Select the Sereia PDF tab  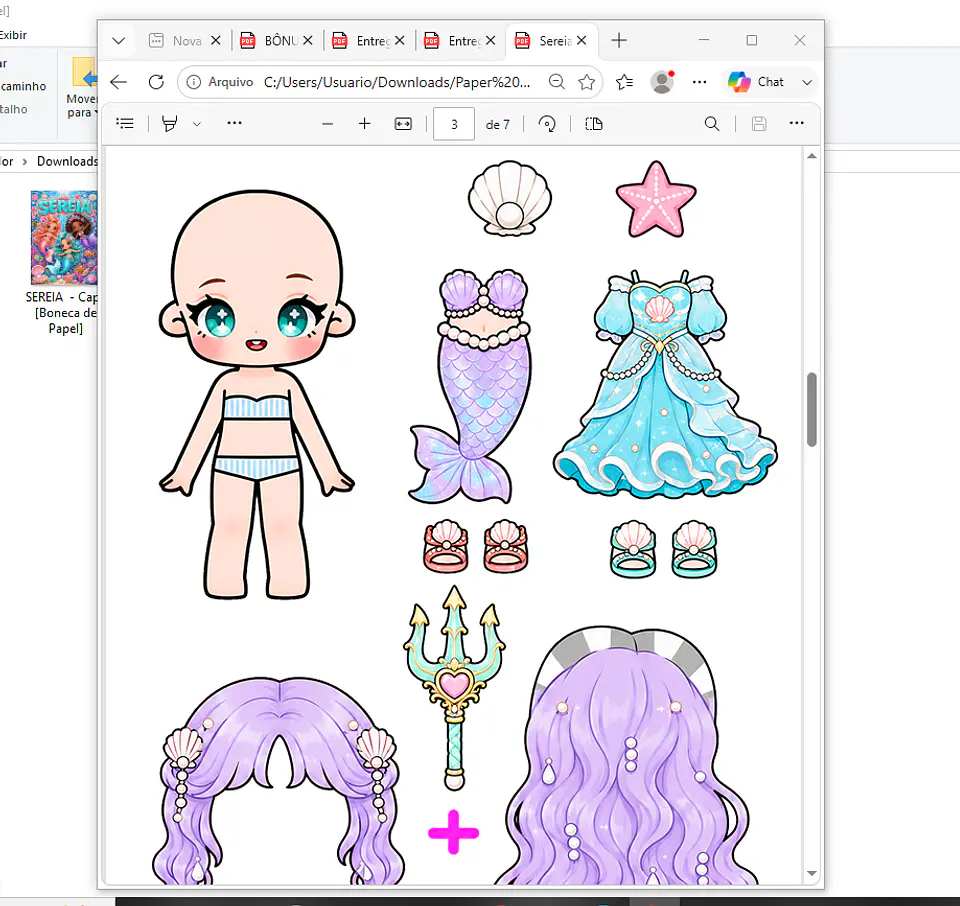coord(543,41)
